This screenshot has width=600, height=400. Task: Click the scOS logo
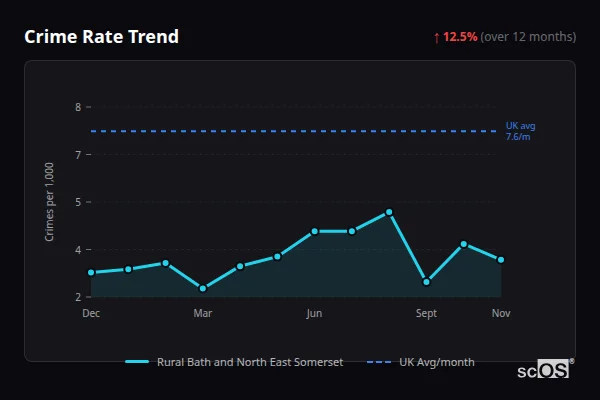click(545, 369)
